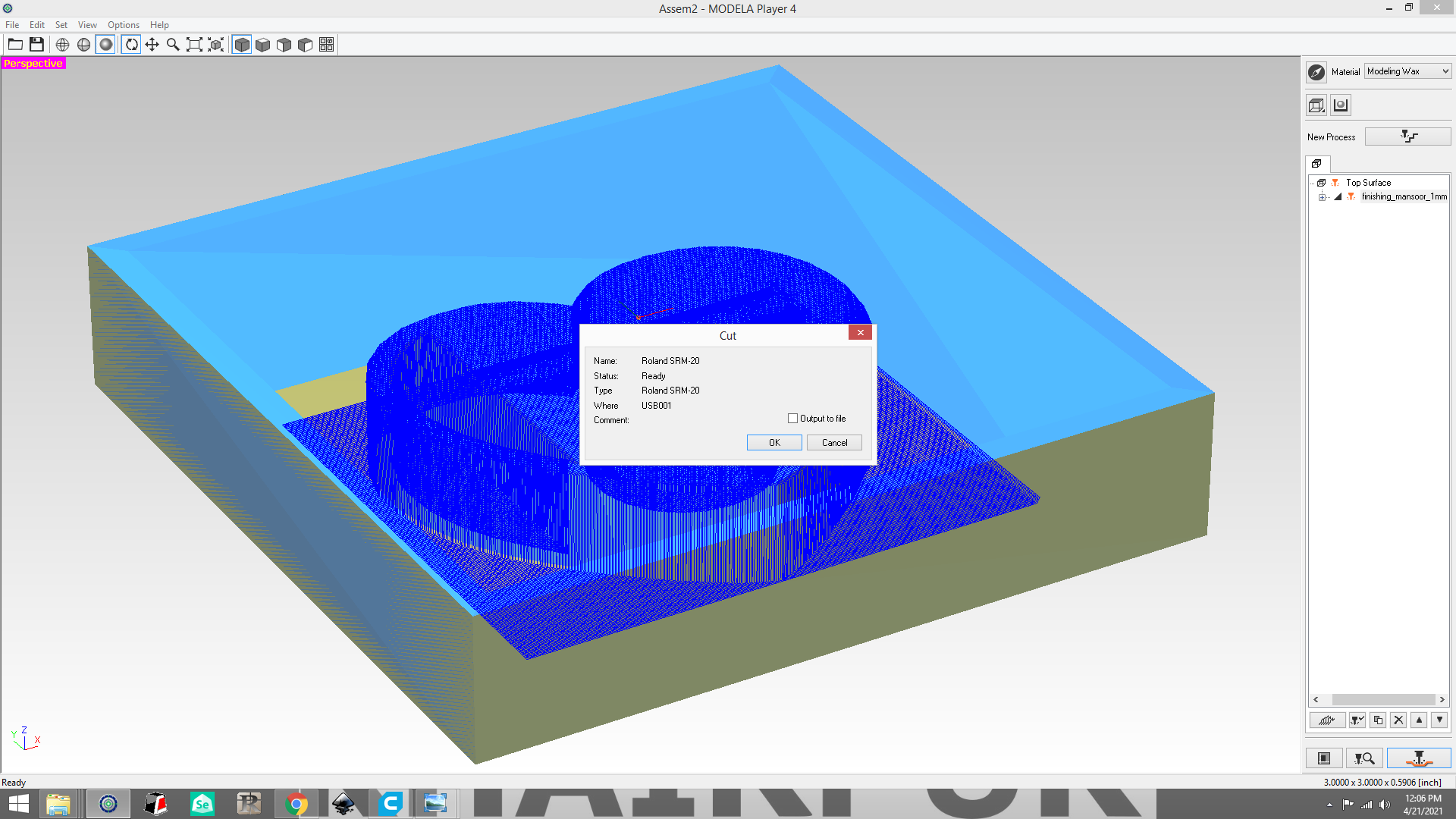Screen dimensions: 1456x819
Task: Select the Pan move-arrows tool
Action: point(152,45)
